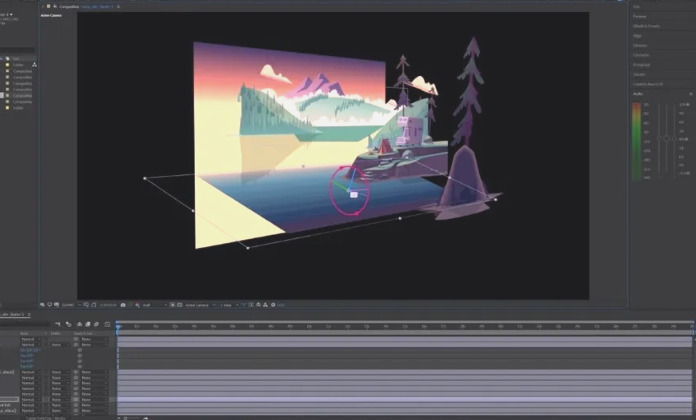Click the center audio level slider handle
The image size is (696, 420).
pos(668,137)
